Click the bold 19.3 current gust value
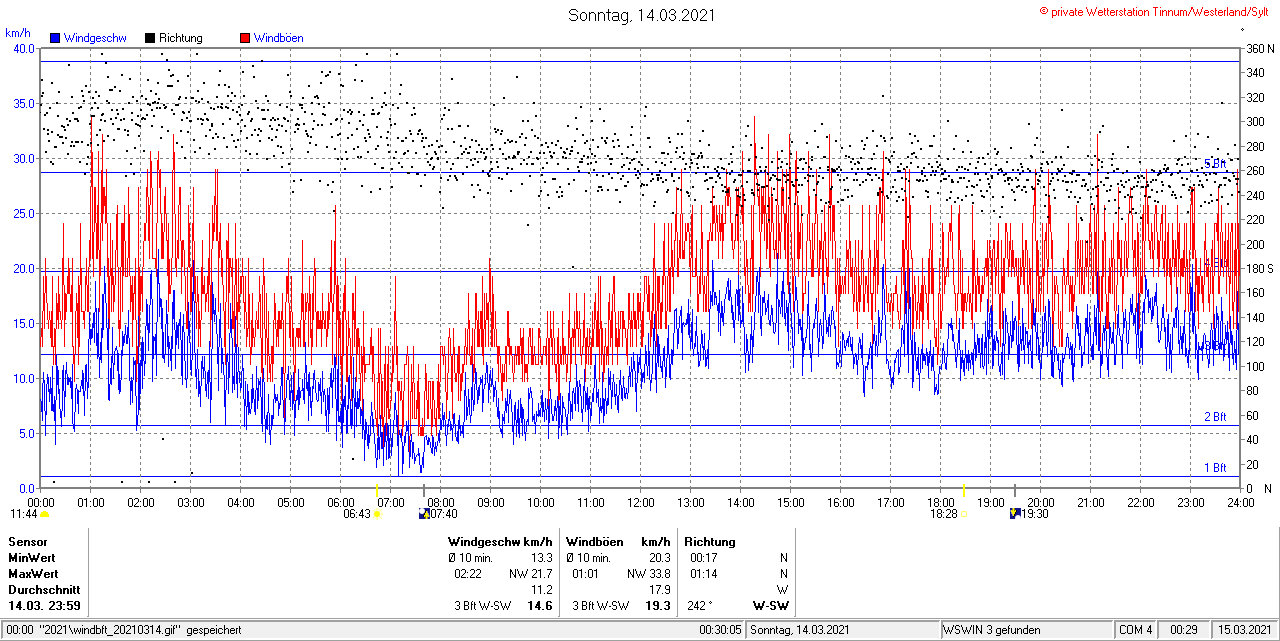Image resolution: width=1280 pixels, height=641 pixels. [658, 606]
